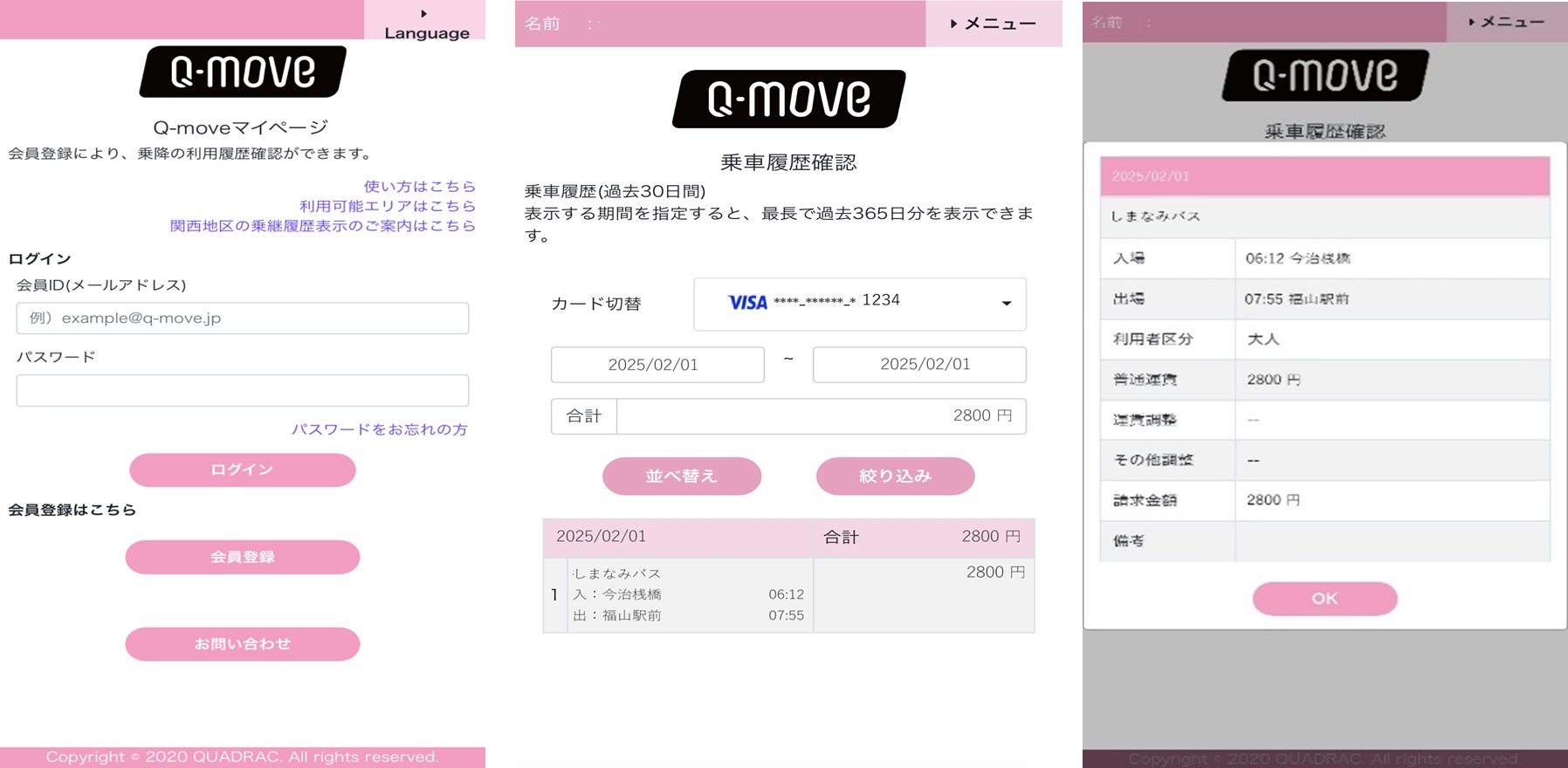Click the 備考 remarks row label

click(x=1128, y=541)
